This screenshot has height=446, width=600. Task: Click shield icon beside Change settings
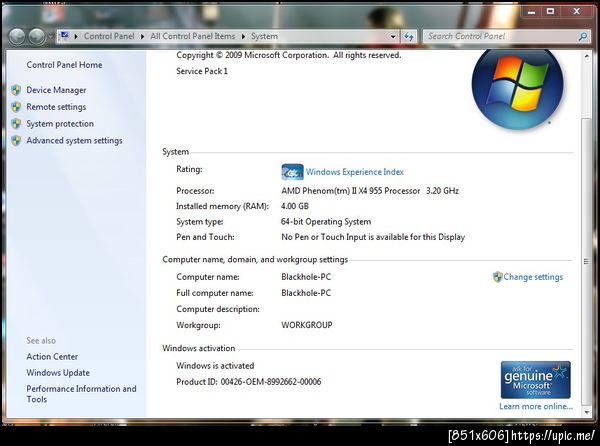click(497, 277)
